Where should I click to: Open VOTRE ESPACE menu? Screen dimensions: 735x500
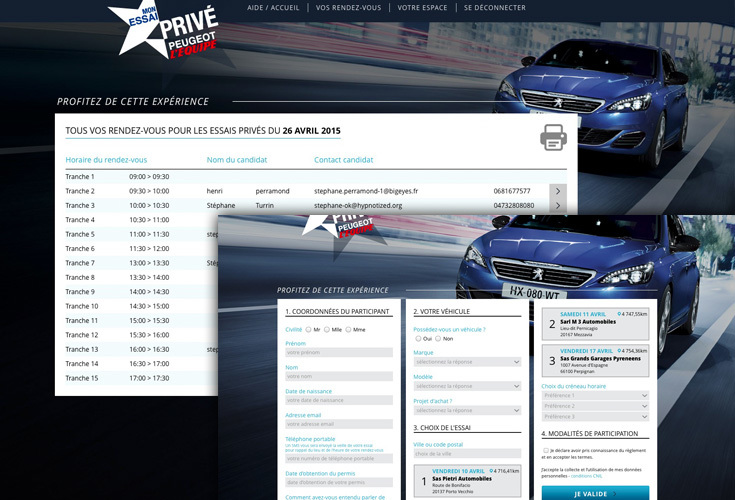coord(422,7)
